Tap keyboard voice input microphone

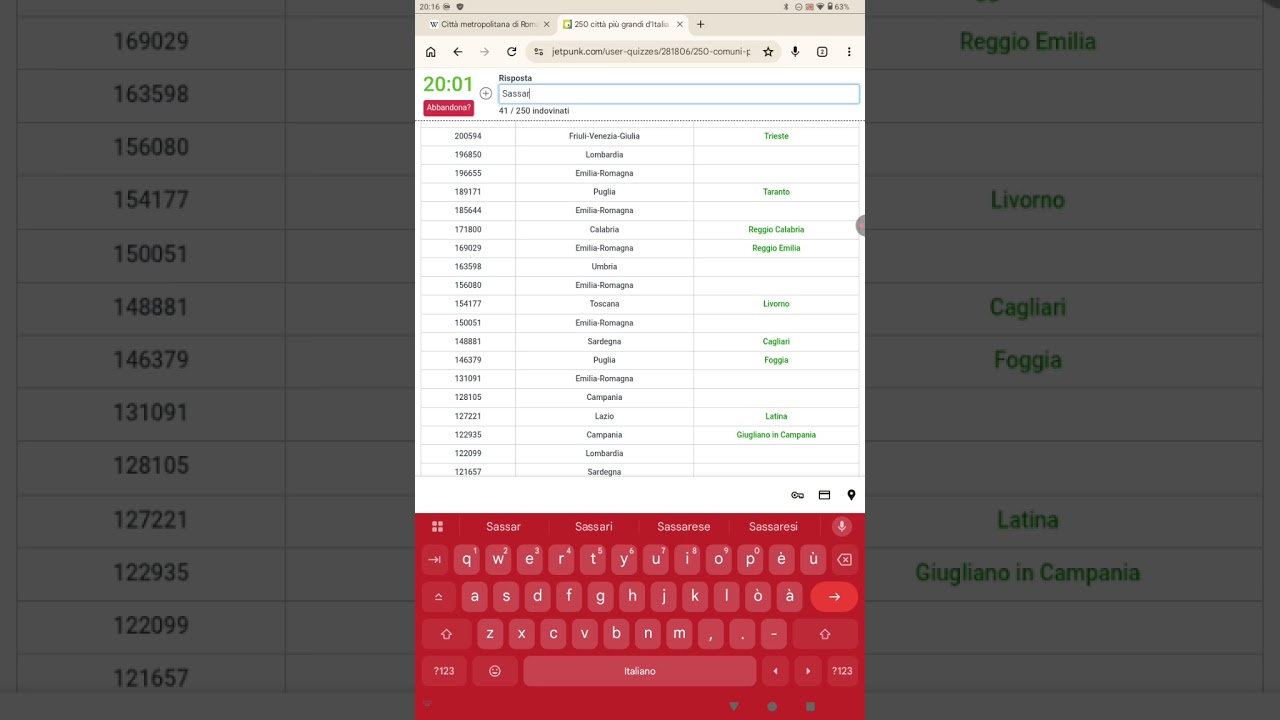point(842,527)
